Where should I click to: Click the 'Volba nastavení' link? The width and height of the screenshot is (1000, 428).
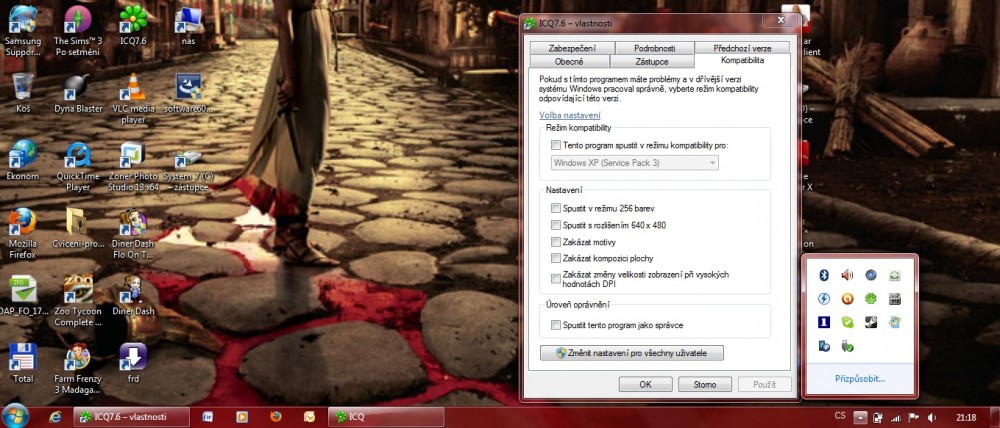tap(570, 115)
